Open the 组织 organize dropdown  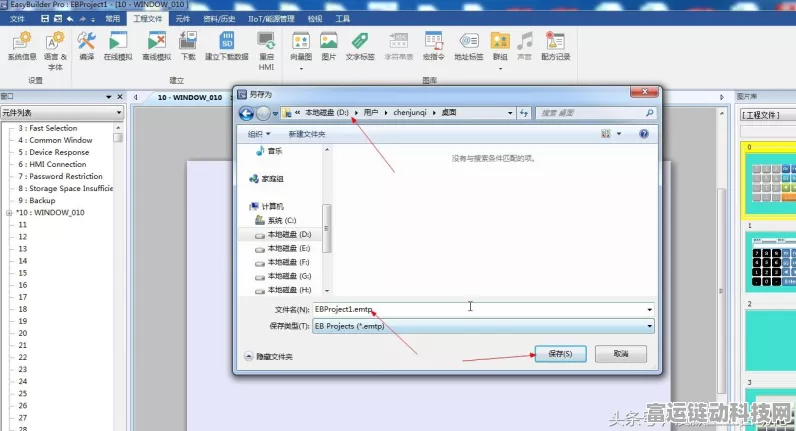258,134
